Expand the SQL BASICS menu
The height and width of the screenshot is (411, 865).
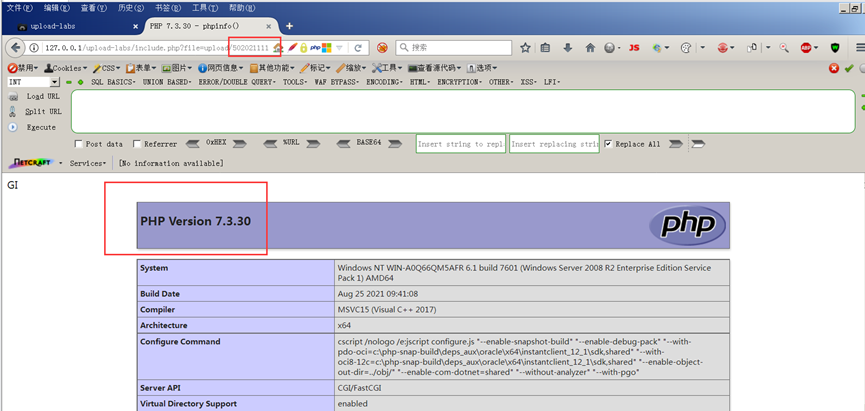coord(114,82)
